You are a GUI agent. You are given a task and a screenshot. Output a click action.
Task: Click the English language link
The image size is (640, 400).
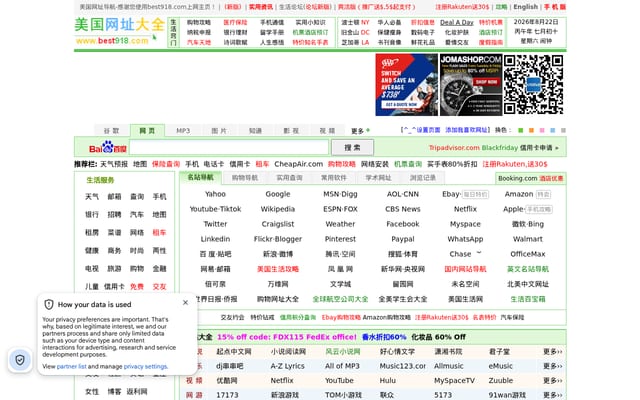pyautogui.click(x=525, y=7)
